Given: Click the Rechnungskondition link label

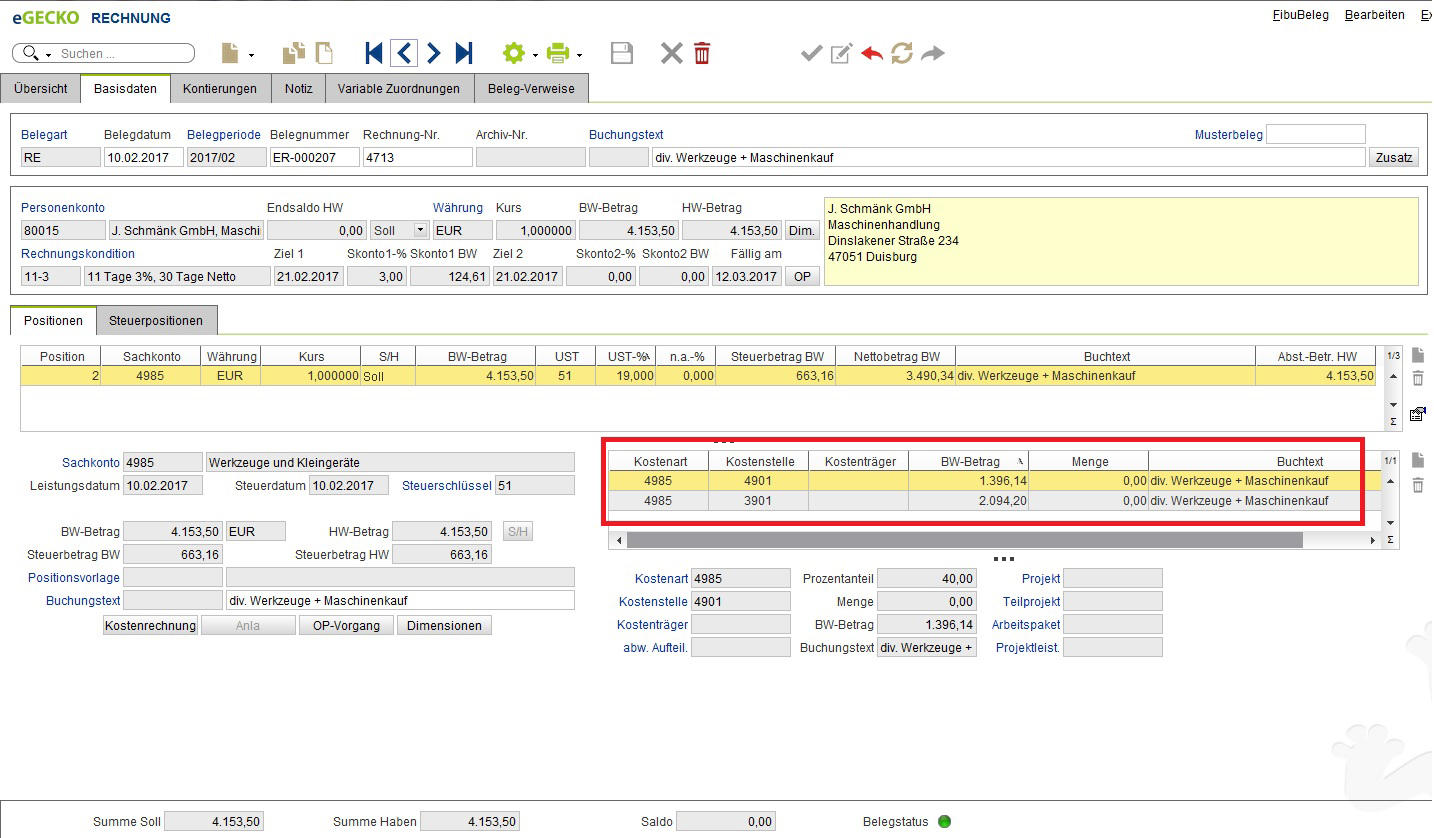Looking at the screenshot, I should pyautogui.click(x=78, y=254).
